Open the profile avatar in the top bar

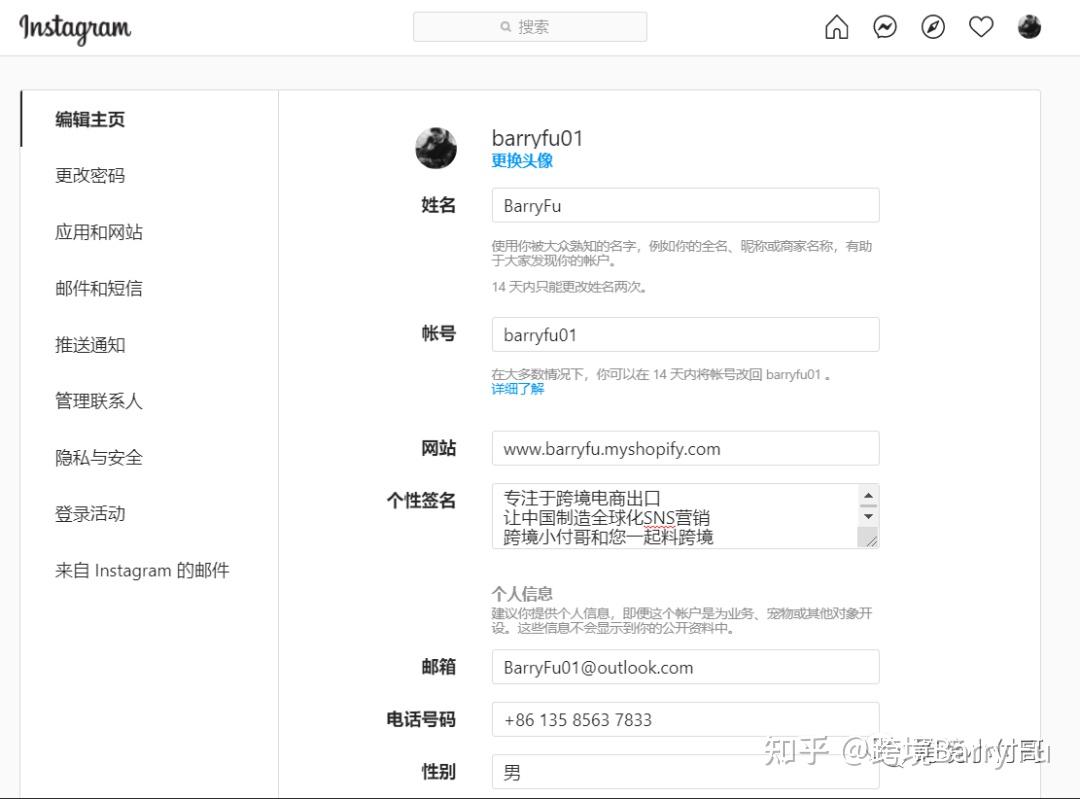1029,27
